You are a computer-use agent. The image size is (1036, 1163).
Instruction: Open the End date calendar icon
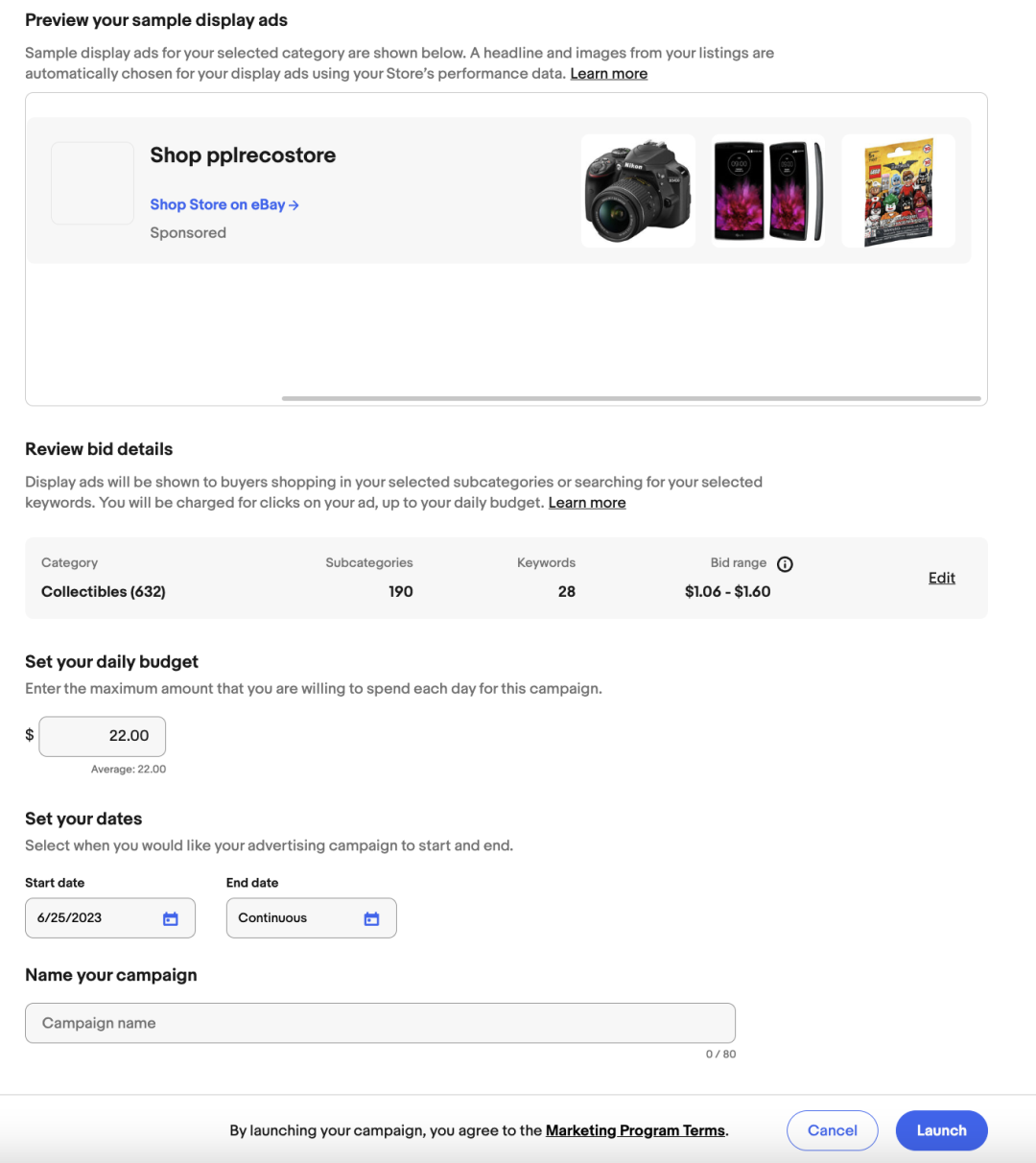371,918
